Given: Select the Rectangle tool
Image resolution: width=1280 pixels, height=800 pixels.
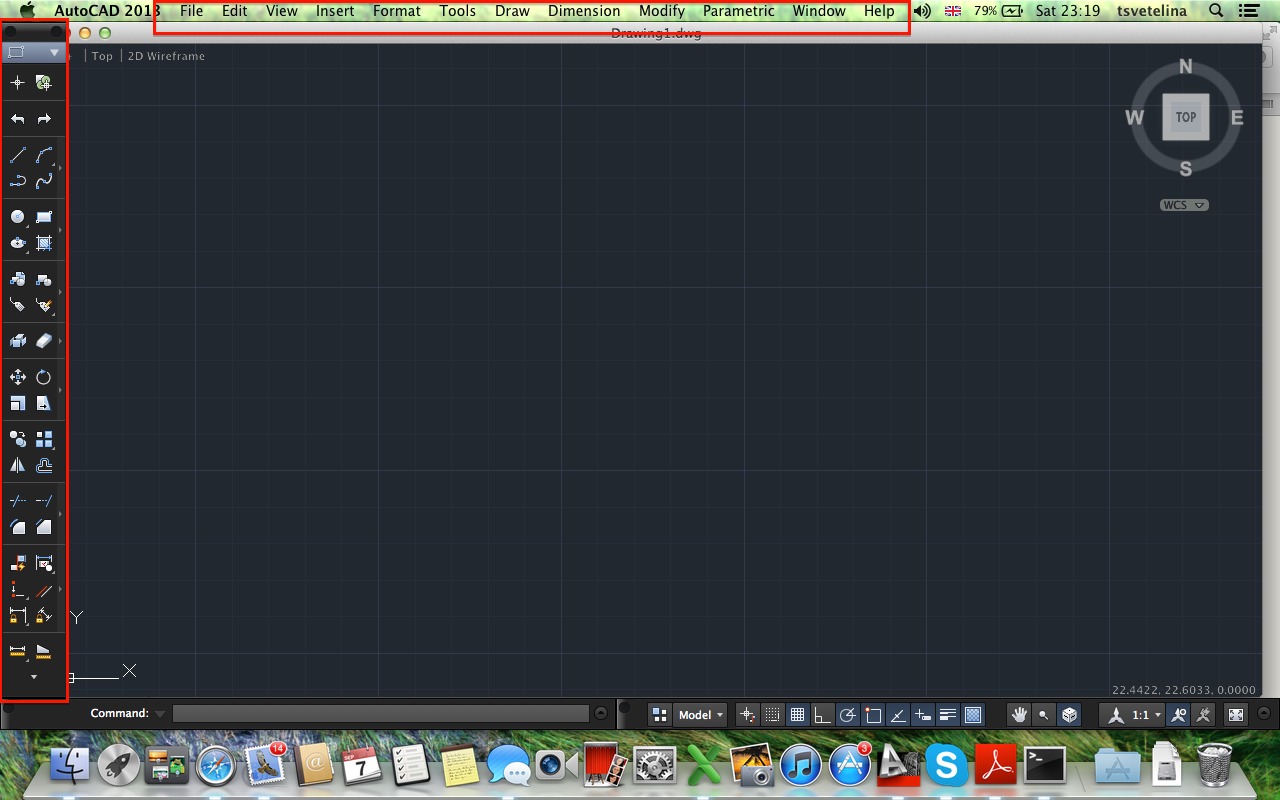Looking at the screenshot, I should [44, 217].
